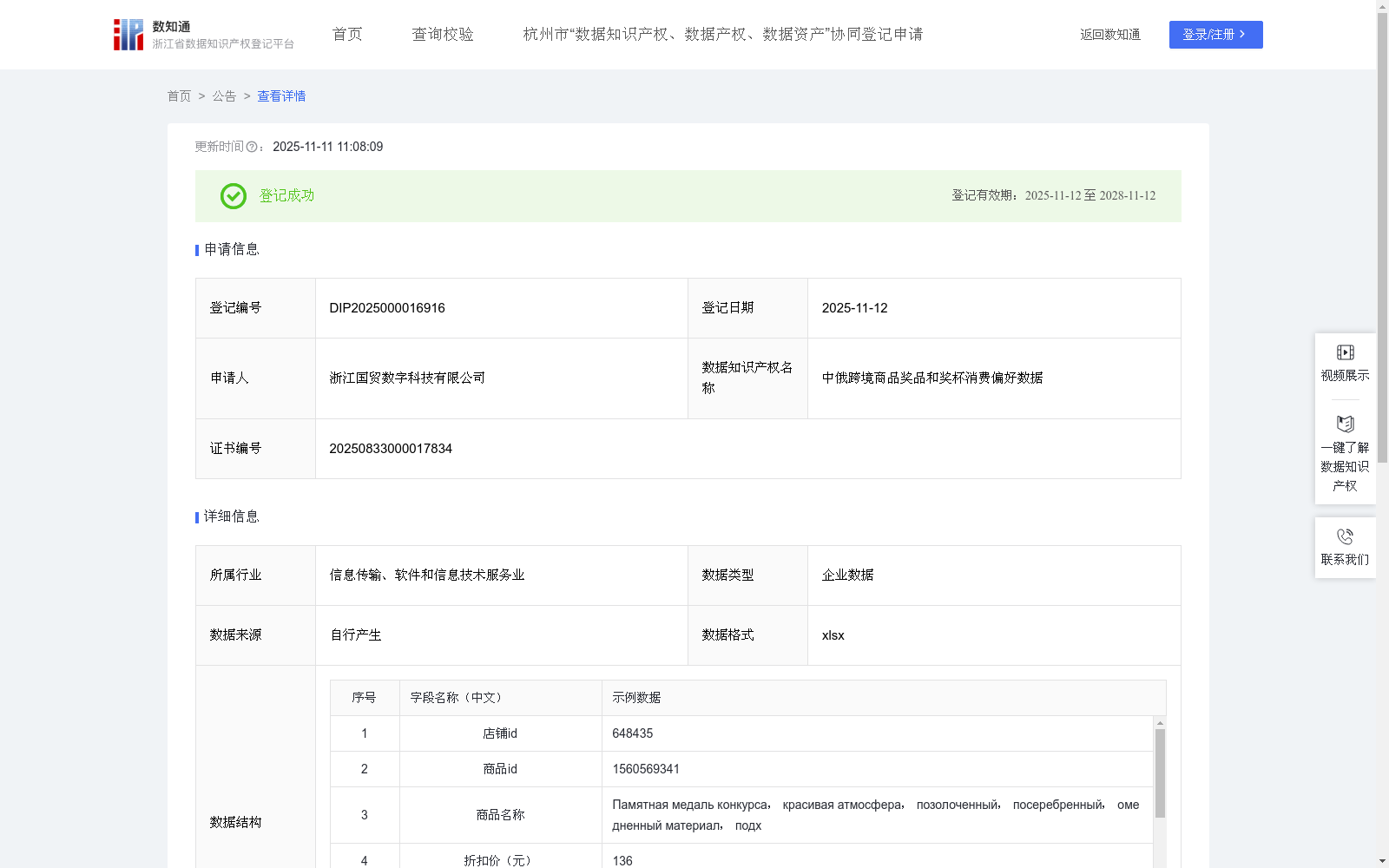Screen dimensions: 1389x868
Task: Go to 首页 in the breadcrumb
Action: coord(179,96)
